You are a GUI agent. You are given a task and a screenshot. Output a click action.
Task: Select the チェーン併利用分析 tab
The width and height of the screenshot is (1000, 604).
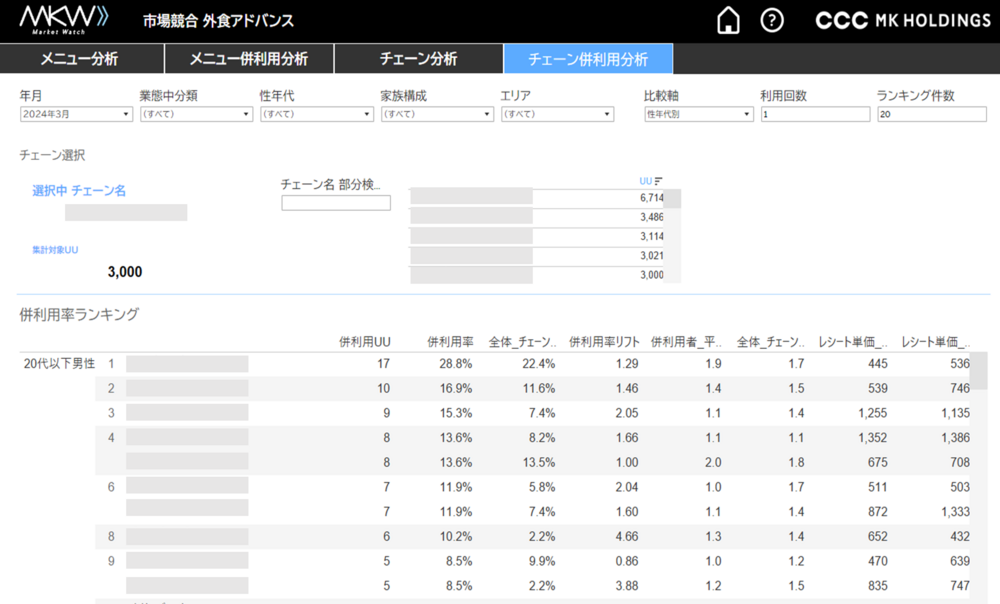coord(588,59)
